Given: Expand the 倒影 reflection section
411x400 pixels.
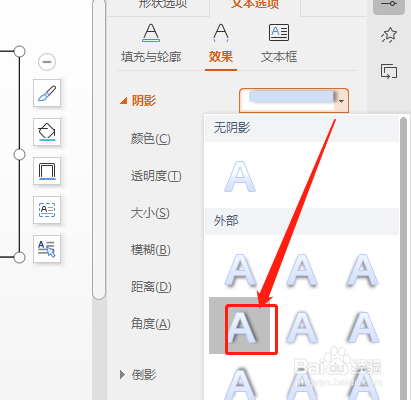Looking at the screenshot, I should pyautogui.click(x=122, y=375).
